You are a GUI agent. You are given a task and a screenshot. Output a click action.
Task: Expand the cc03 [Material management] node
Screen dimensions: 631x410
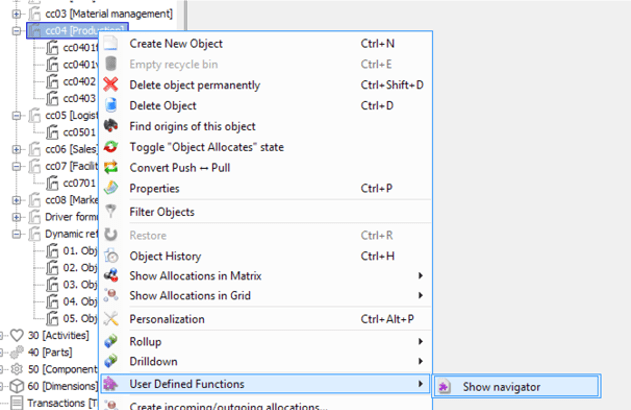pyautogui.click(x=16, y=14)
